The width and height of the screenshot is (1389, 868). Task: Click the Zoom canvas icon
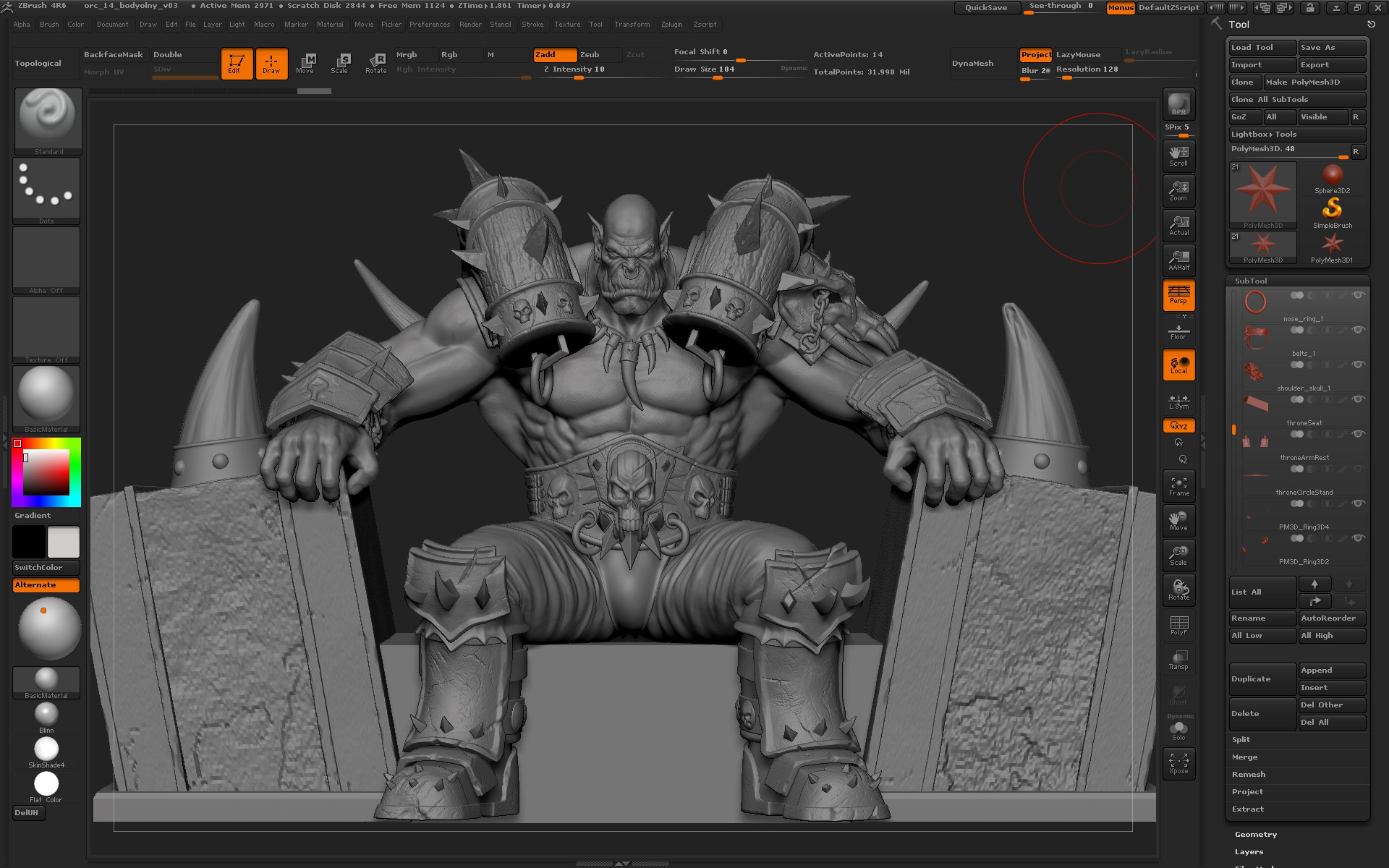(x=1178, y=191)
